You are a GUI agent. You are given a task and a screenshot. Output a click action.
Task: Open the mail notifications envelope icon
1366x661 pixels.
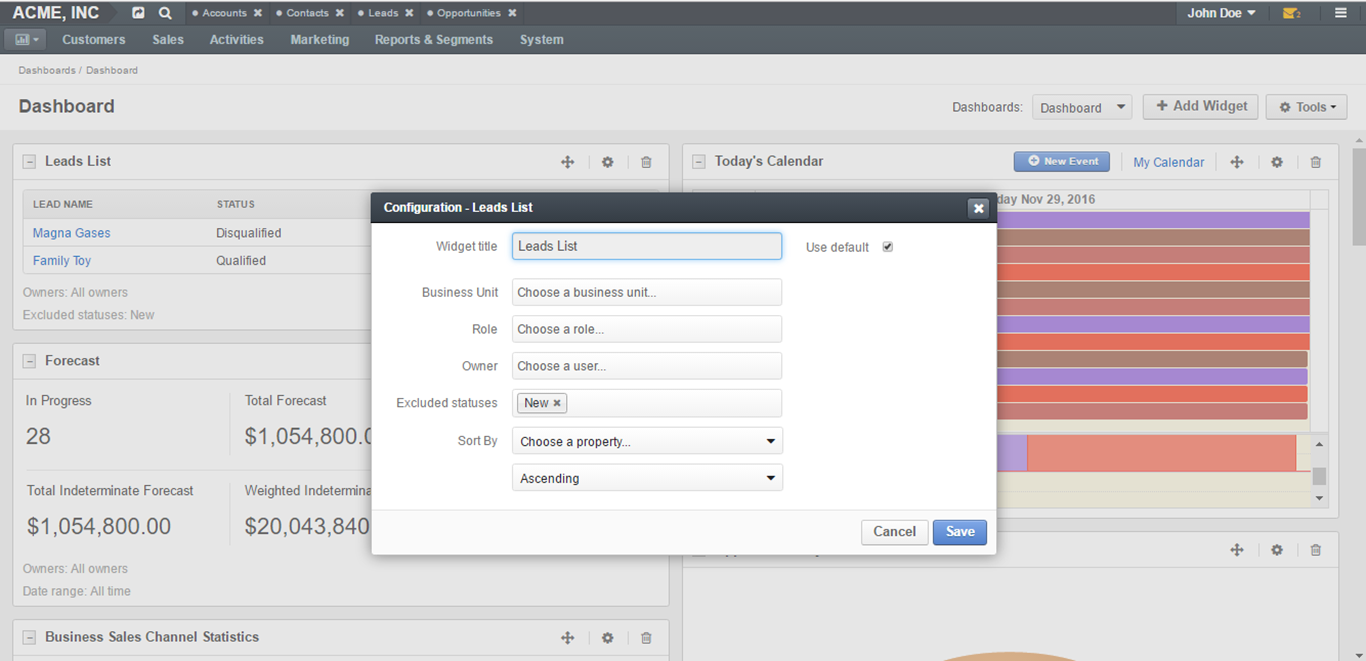[x=1291, y=13]
